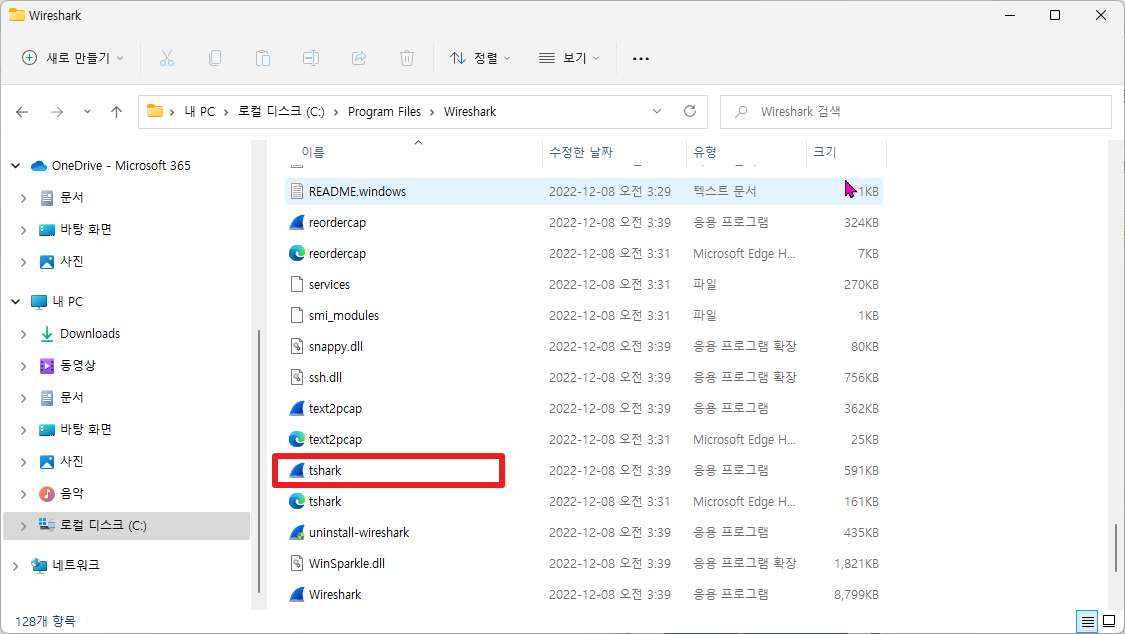Click Wireshark in address breadcrumb
Screen dimensions: 1125x634
click(470, 111)
